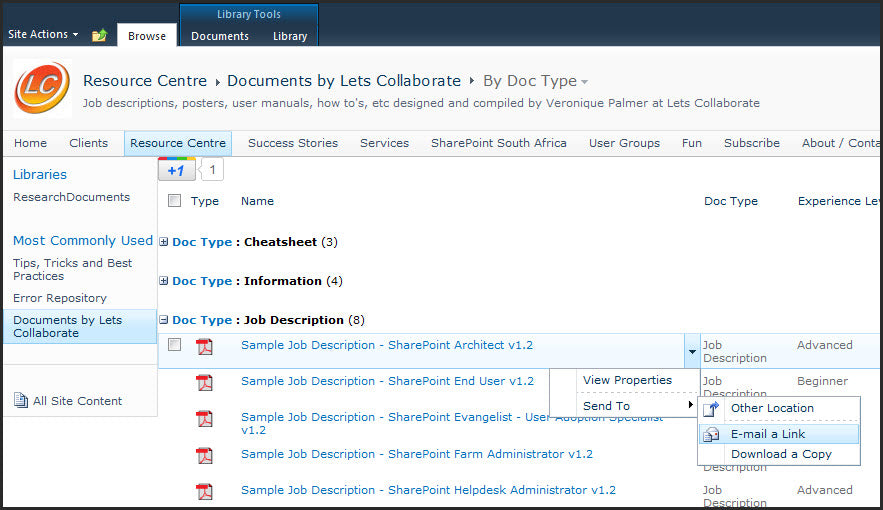This screenshot has height=510, width=883.
Task: Open the Success Stories navigation link
Action: tap(293, 143)
